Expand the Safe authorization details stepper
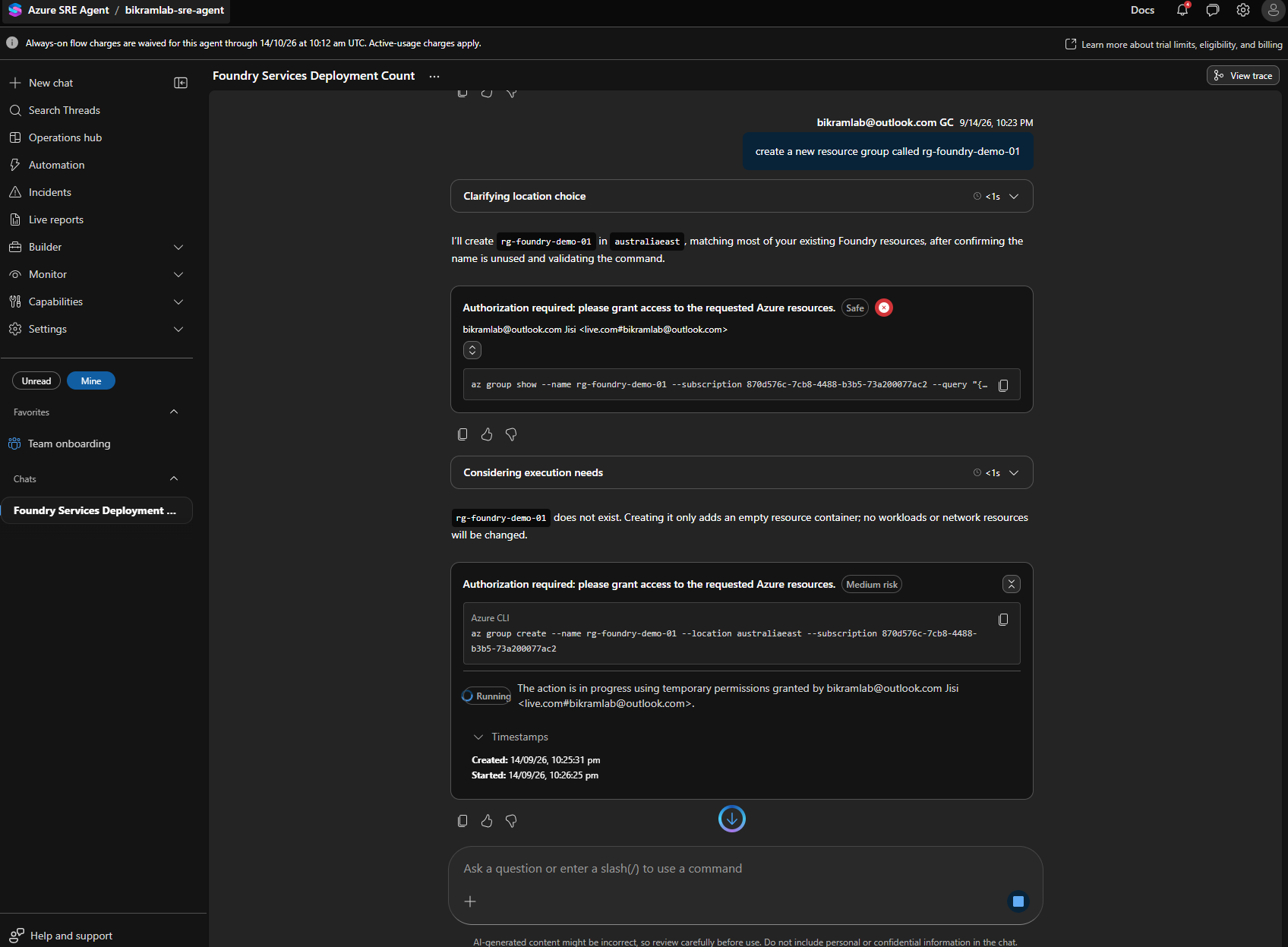 (x=472, y=350)
